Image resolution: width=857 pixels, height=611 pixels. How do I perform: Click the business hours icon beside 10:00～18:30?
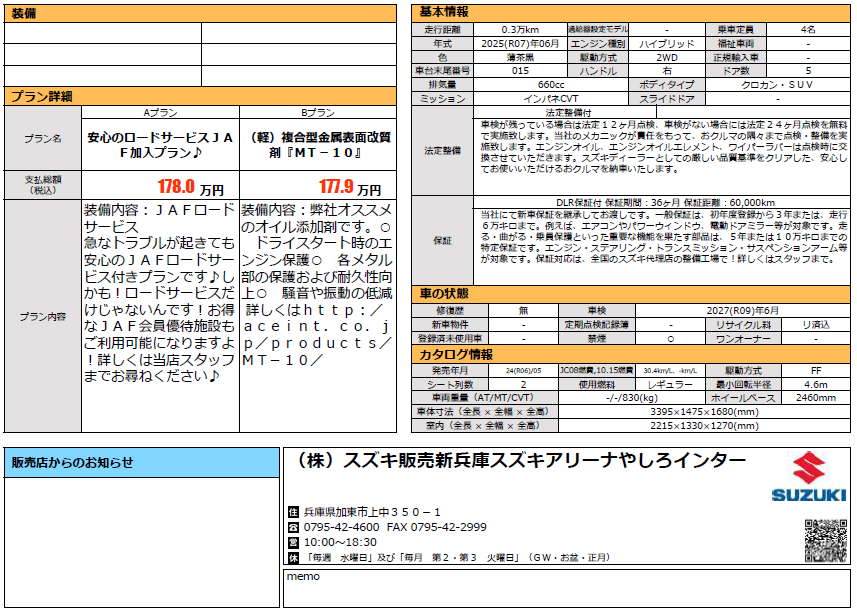292,541
